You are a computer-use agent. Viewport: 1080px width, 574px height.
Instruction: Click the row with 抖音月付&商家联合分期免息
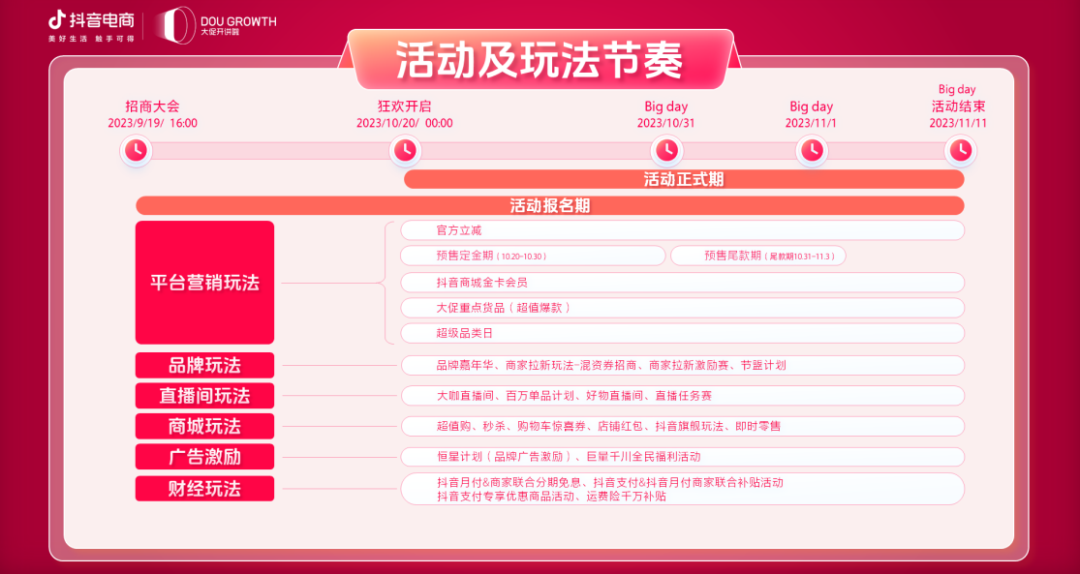(682, 489)
